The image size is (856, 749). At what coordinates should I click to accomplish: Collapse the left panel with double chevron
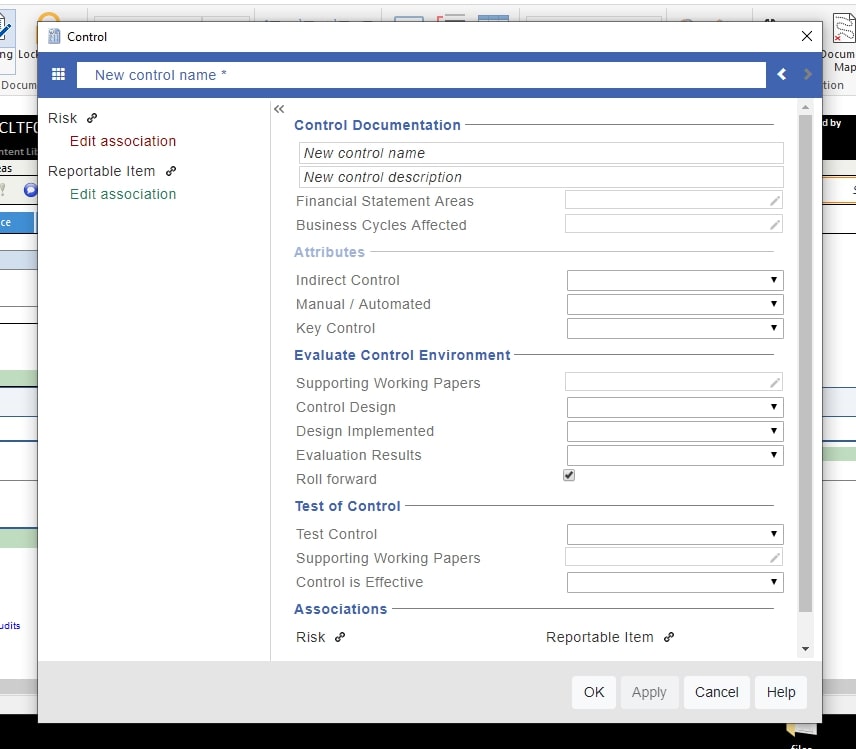(x=279, y=109)
